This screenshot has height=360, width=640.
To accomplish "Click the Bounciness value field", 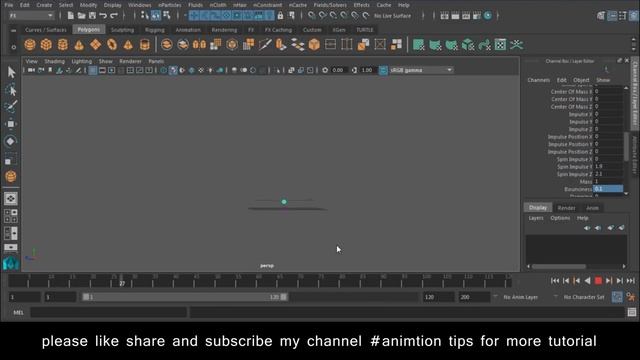I will pyautogui.click(x=608, y=189).
